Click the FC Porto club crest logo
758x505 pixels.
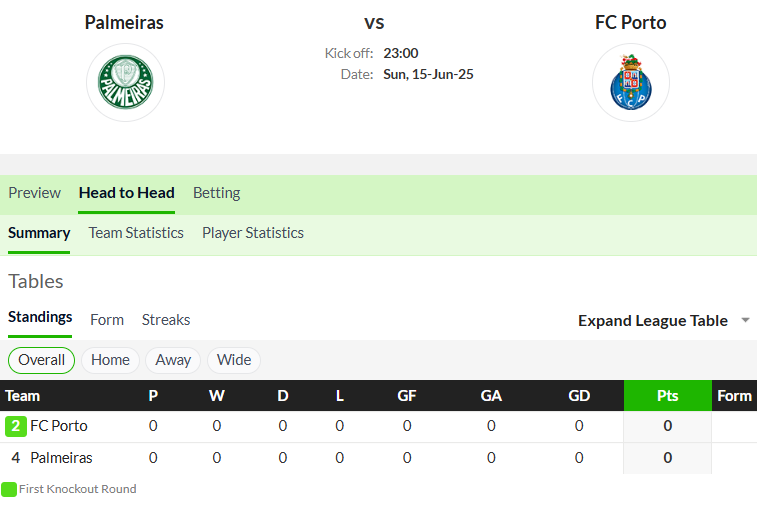[631, 82]
